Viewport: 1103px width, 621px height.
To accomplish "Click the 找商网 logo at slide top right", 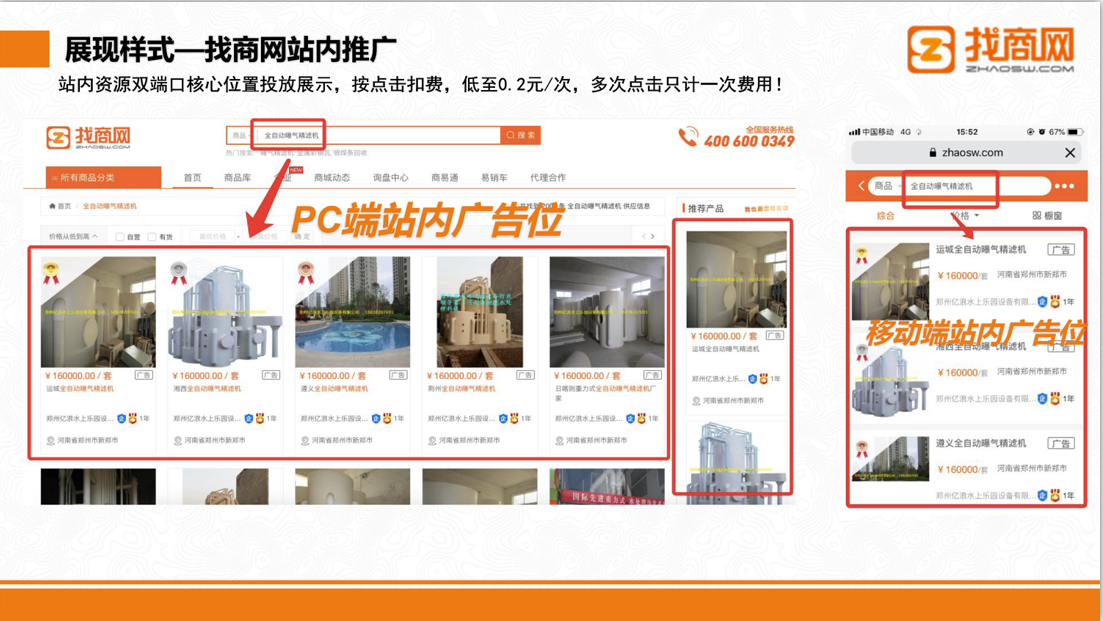I will point(991,49).
